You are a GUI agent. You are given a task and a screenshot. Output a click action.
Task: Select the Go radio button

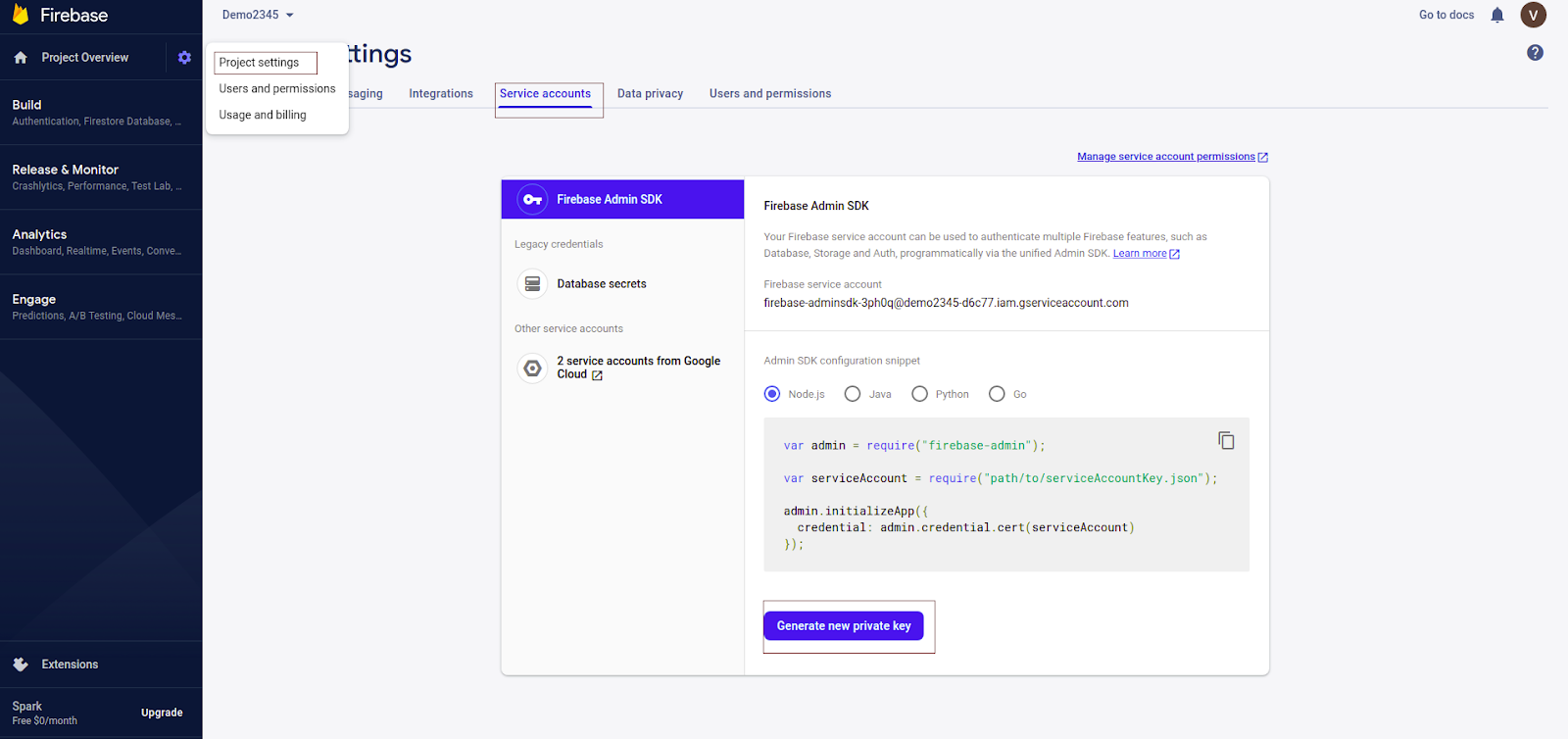[x=997, y=394]
